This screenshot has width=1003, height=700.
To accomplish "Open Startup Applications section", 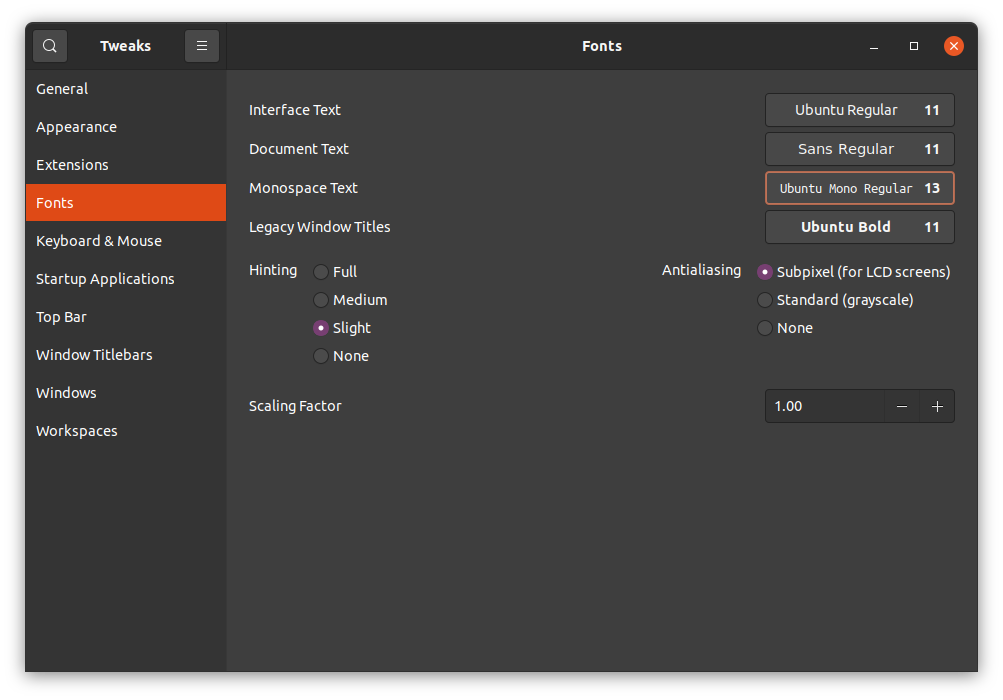I will pos(126,279).
